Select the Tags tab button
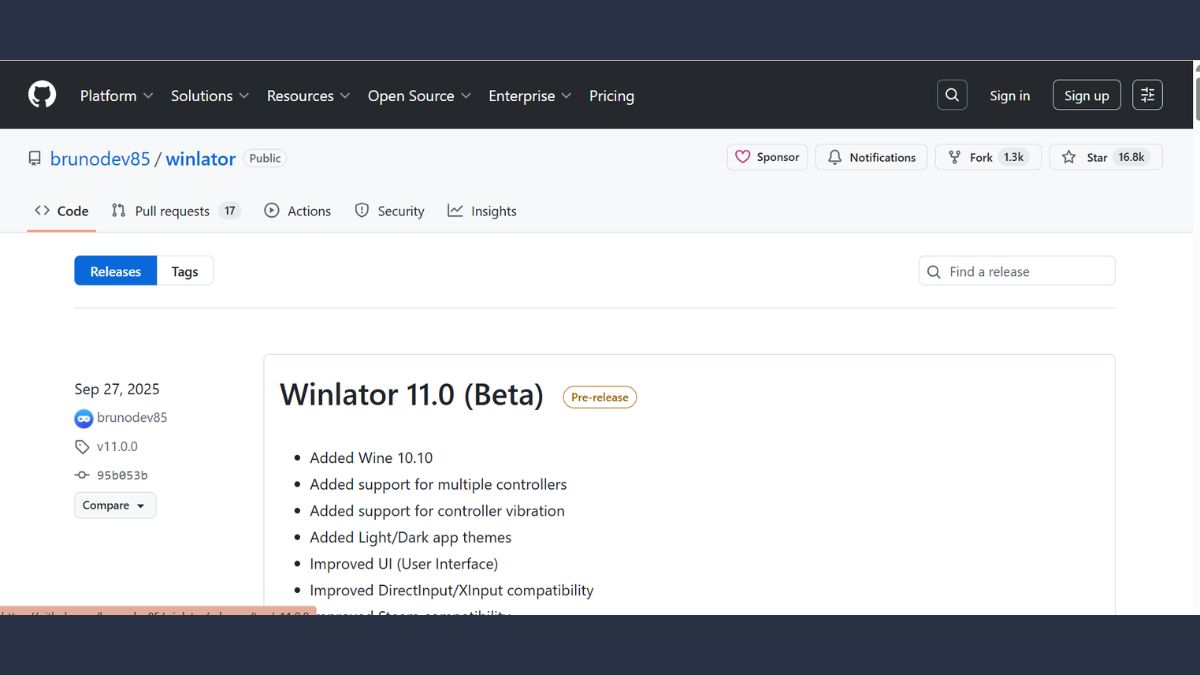1200x675 pixels. (x=185, y=271)
